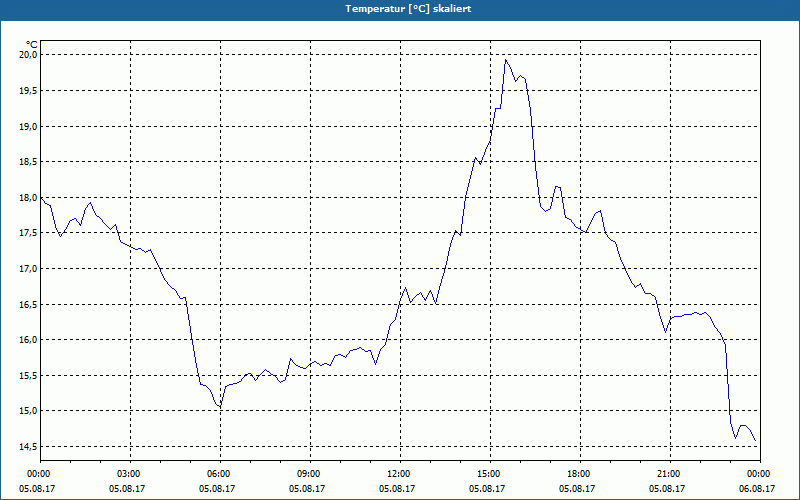800x500 pixels.
Task: Click the curve's lowest dip near 06:00
Action: pyautogui.click(x=219, y=407)
